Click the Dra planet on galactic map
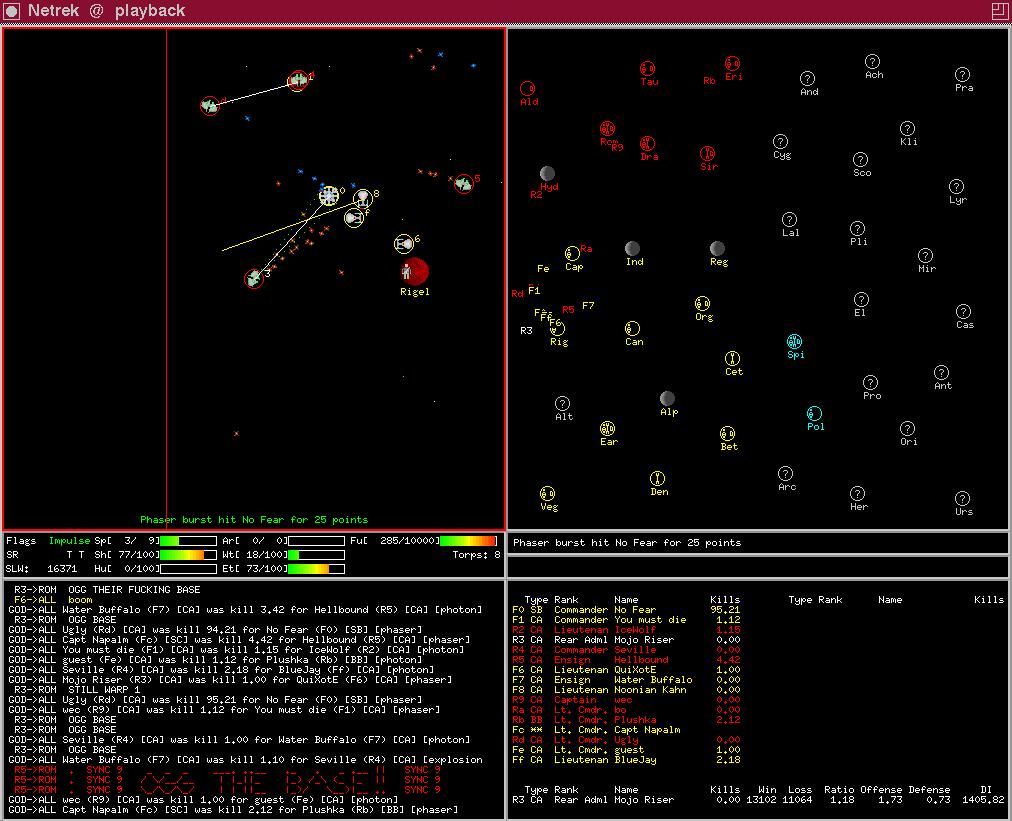Image resolution: width=1012 pixels, height=821 pixels. [x=647, y=143]
